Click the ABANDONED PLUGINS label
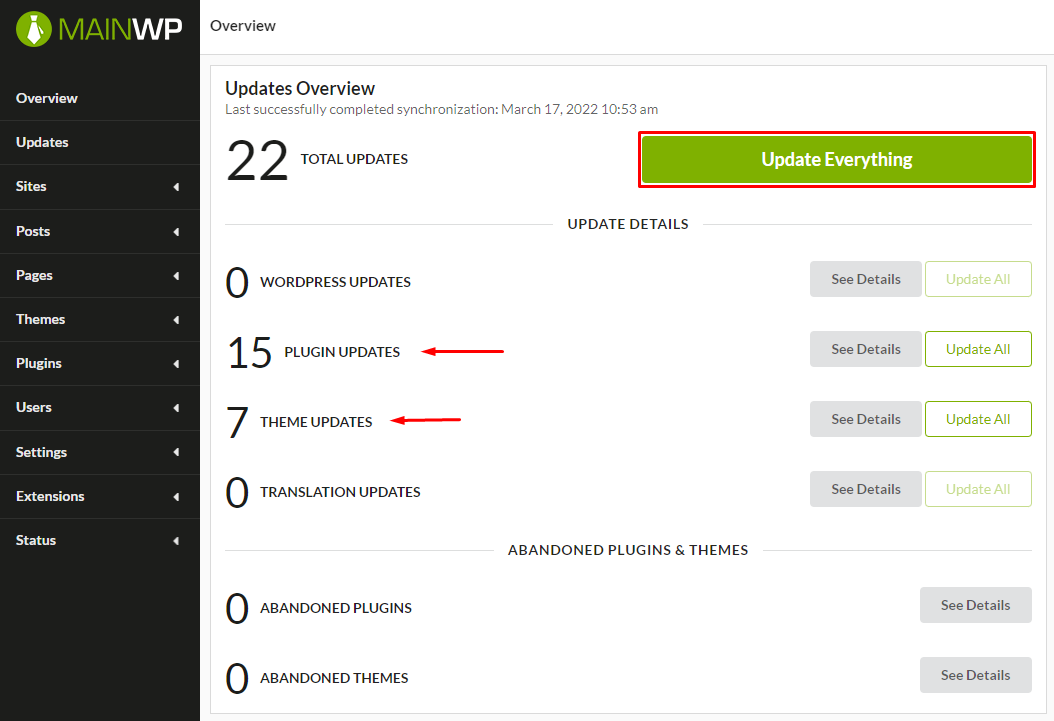1054x721 pixels. pyautogui.click(x=336, y=607)
